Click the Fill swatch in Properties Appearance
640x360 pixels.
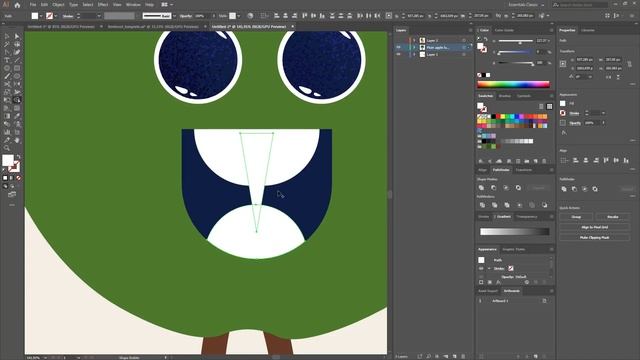pos(563,104)
